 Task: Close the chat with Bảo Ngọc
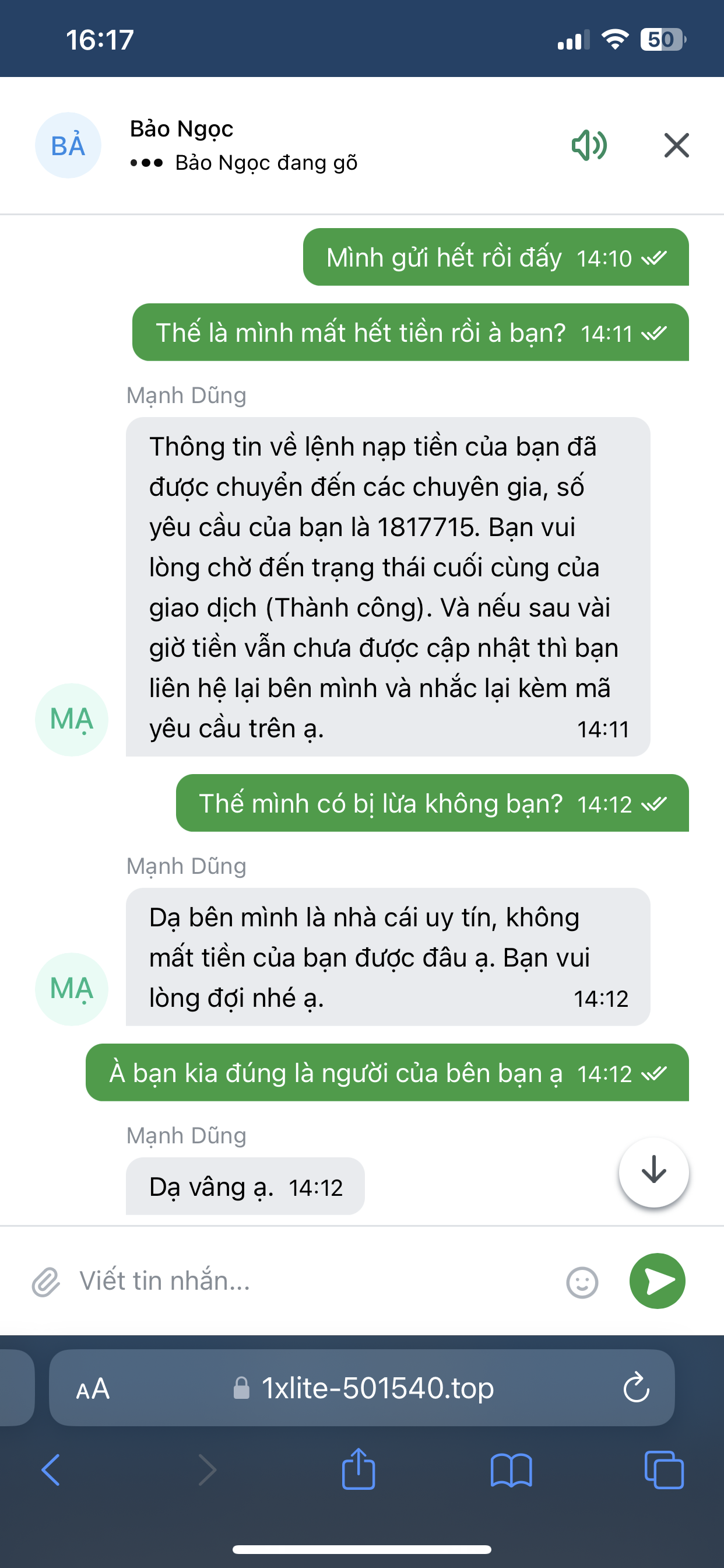point(676,145)
